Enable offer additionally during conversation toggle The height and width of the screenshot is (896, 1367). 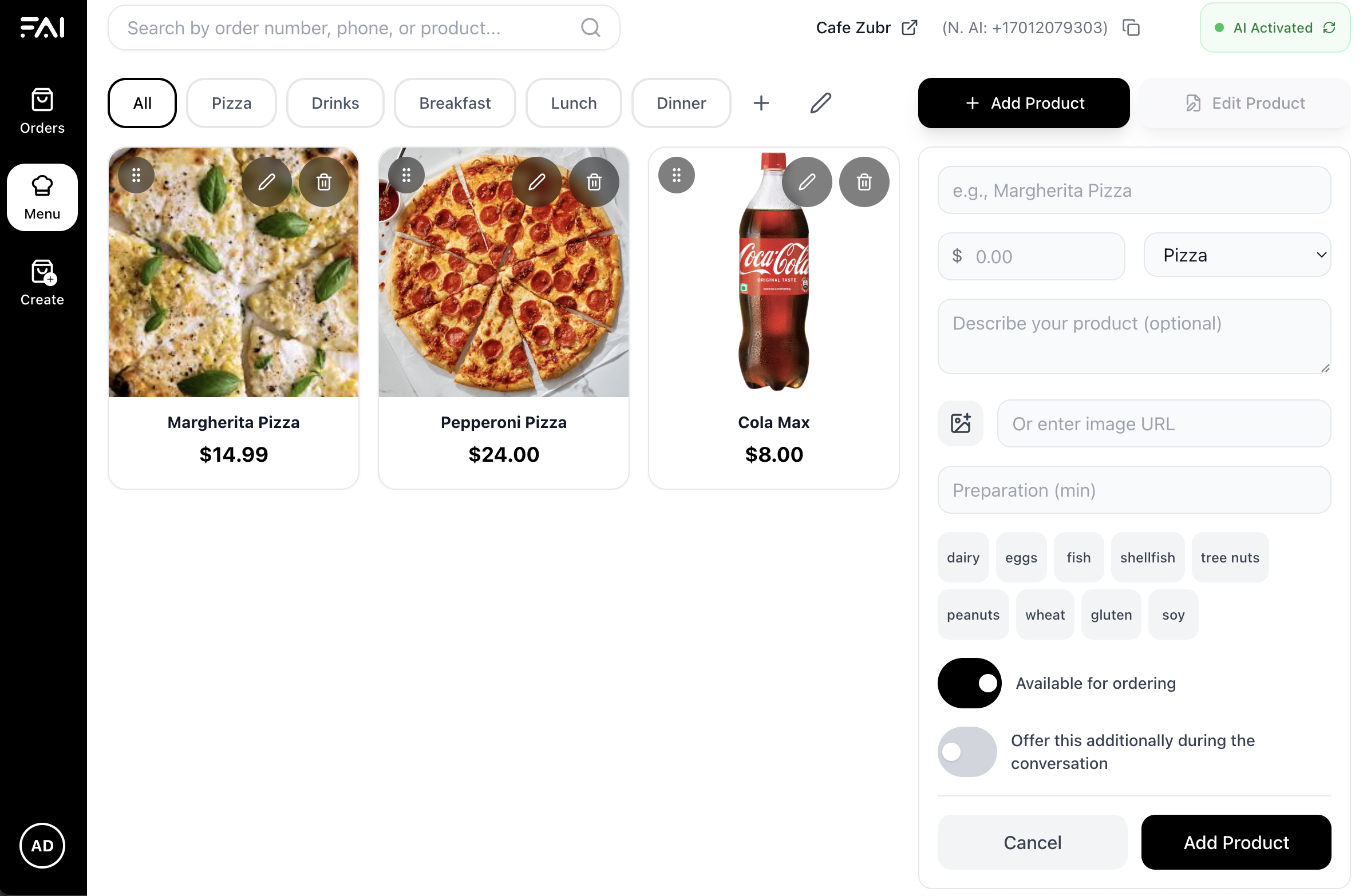pos(967,752)
